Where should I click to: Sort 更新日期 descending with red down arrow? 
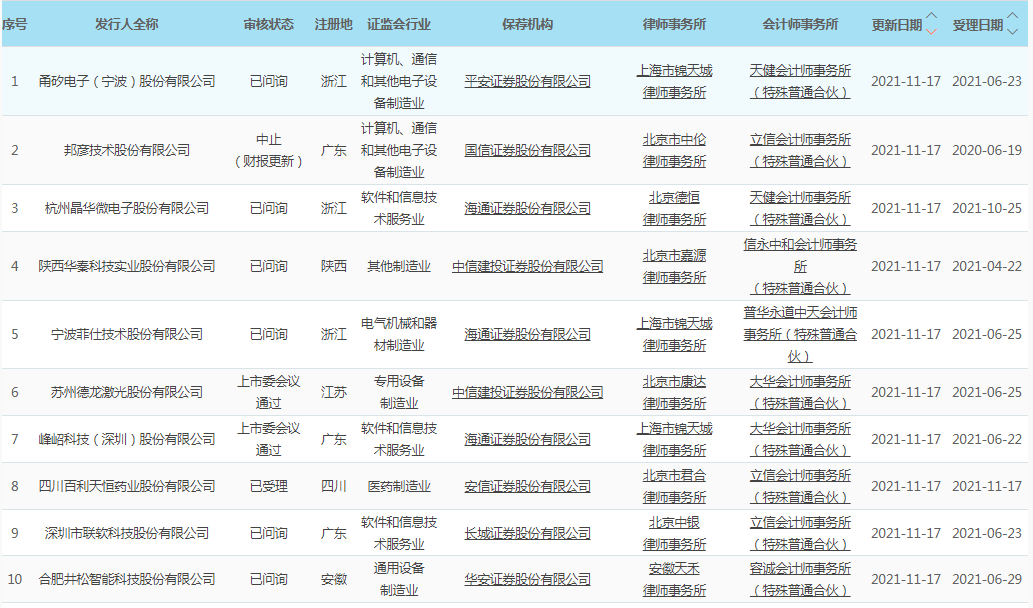point(932,31)
